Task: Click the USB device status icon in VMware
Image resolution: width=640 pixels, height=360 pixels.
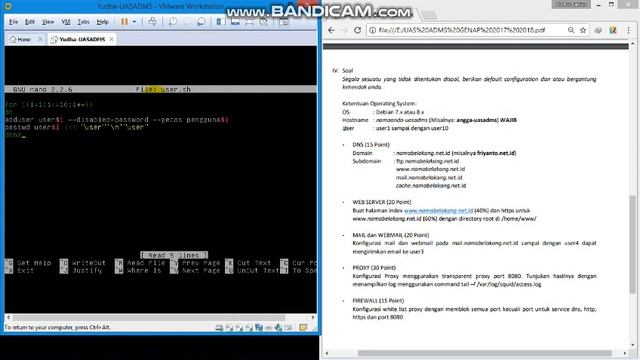Action: [x=289, y=327]
